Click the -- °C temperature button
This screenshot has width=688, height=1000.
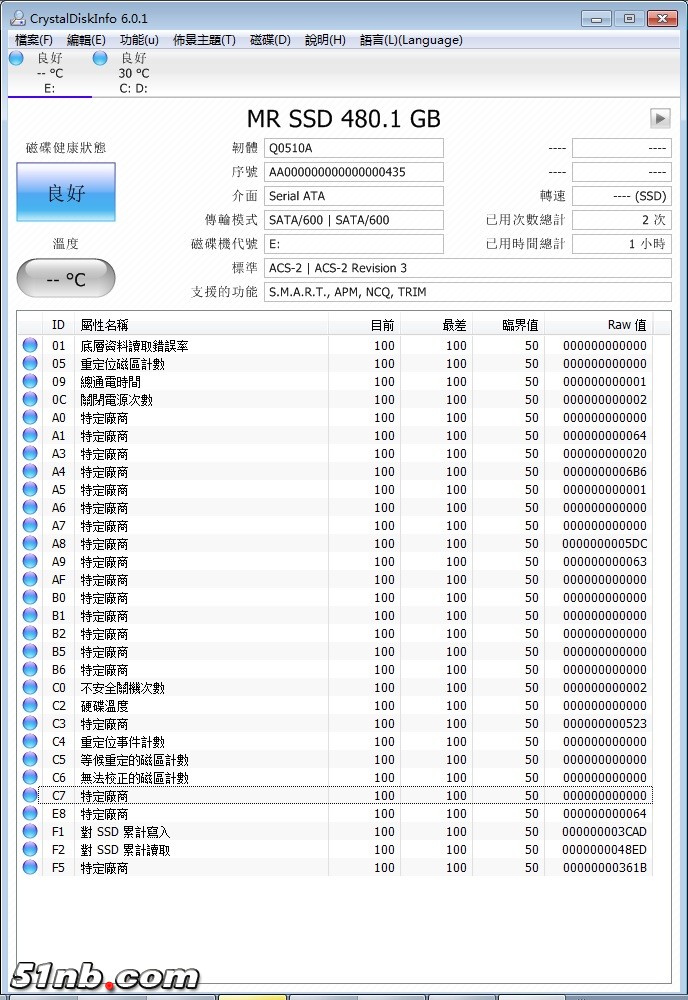point(66,279)
